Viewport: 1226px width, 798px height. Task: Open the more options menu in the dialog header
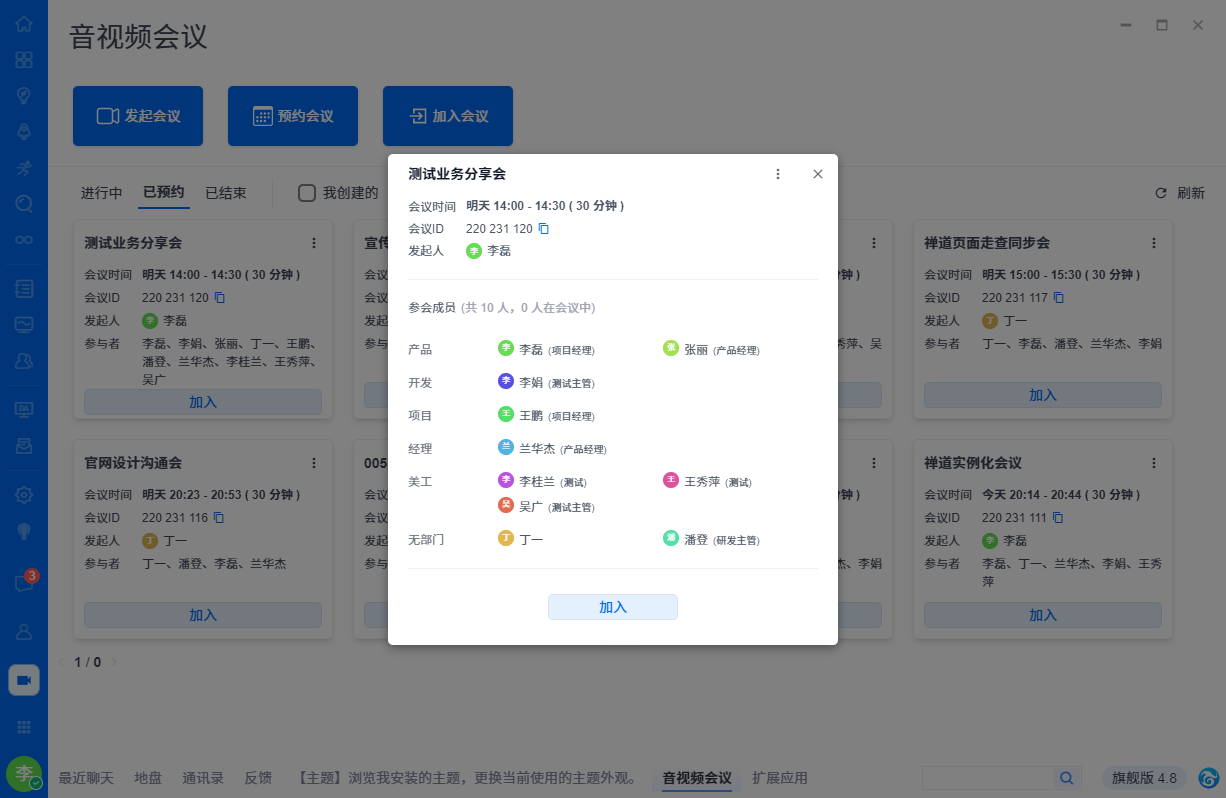pyautogui.click(x=778, y=174)
